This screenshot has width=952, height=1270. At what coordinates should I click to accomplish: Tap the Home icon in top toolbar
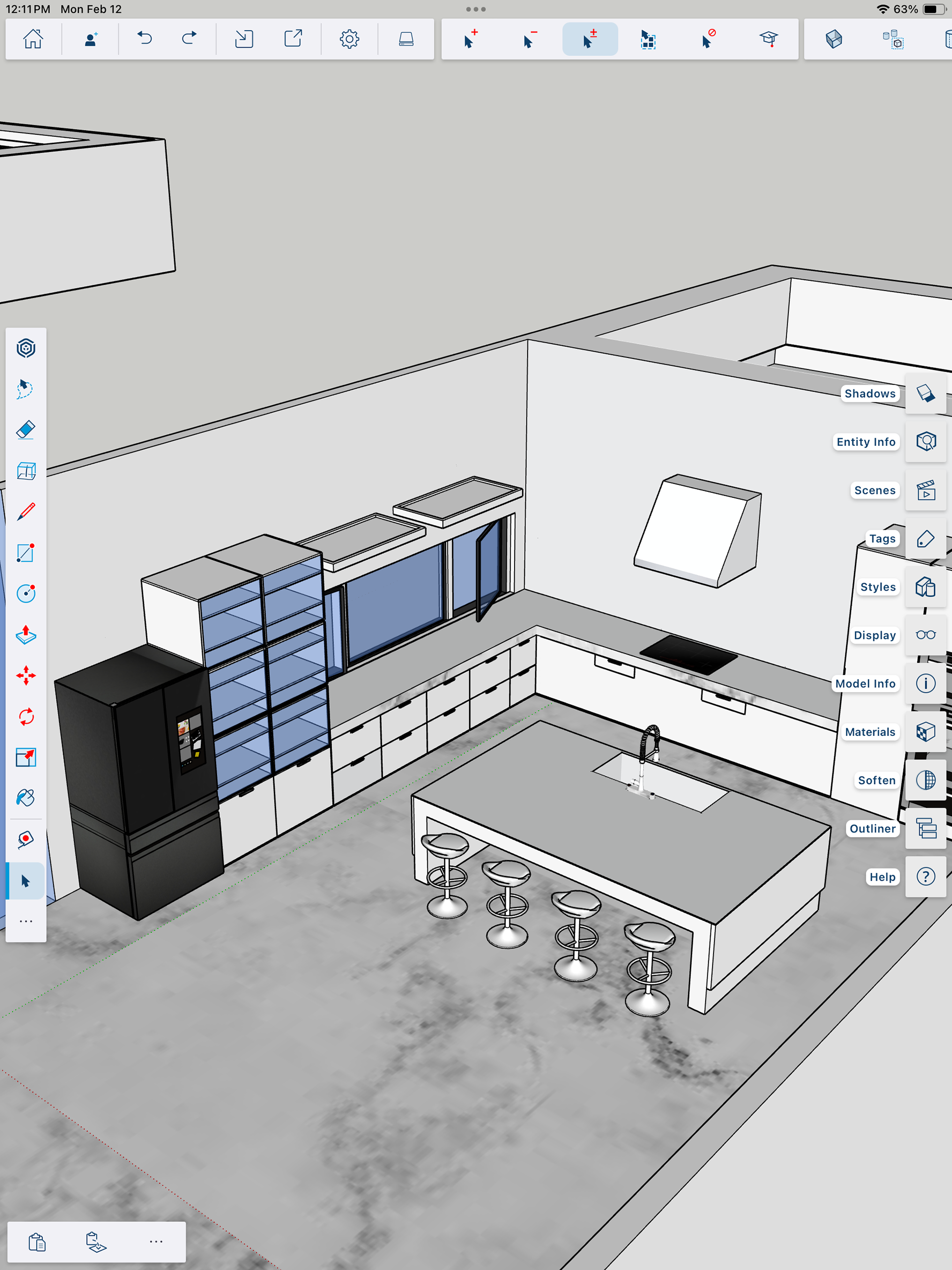[x=33, y=39]
